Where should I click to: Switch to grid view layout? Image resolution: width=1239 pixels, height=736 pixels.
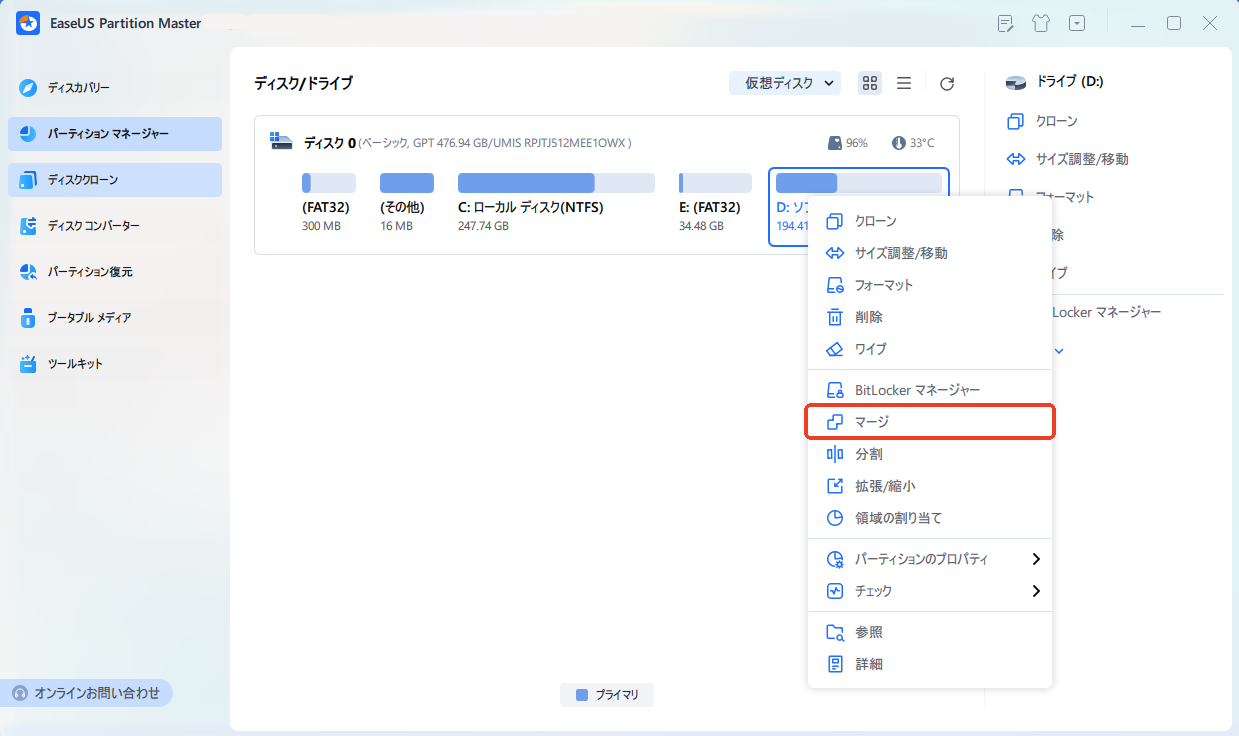tap(870, 84)
